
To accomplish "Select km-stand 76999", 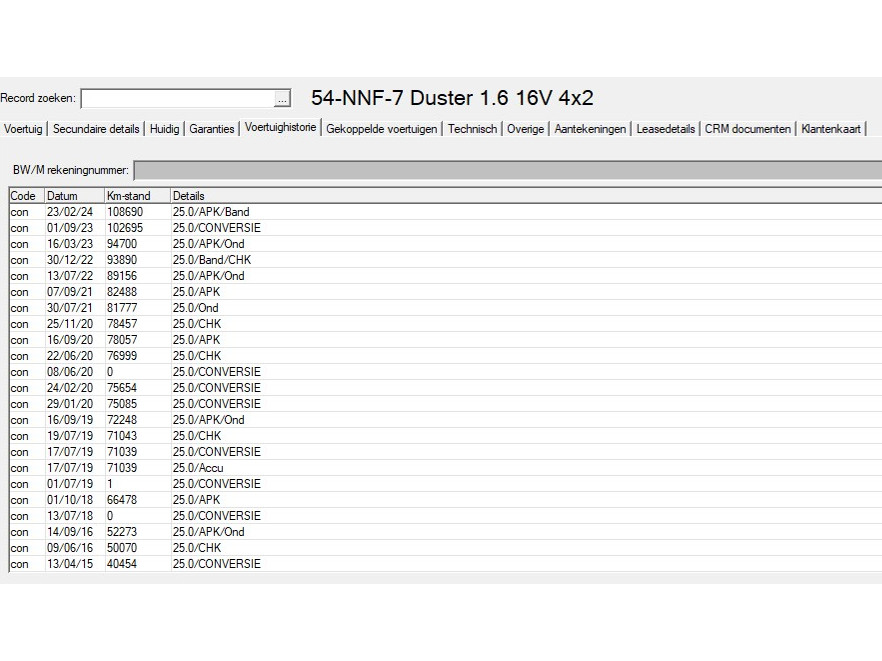I will tap(122, 356).
